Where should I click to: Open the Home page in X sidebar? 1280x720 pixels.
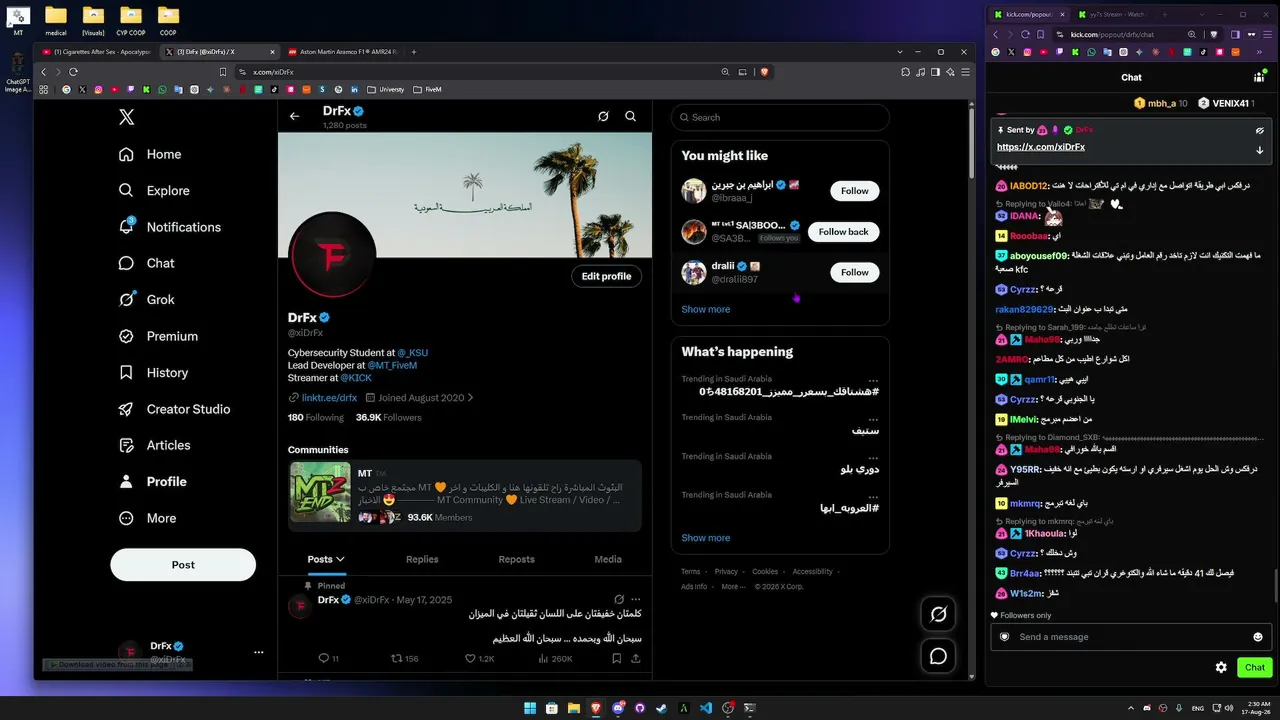(150, 154)
